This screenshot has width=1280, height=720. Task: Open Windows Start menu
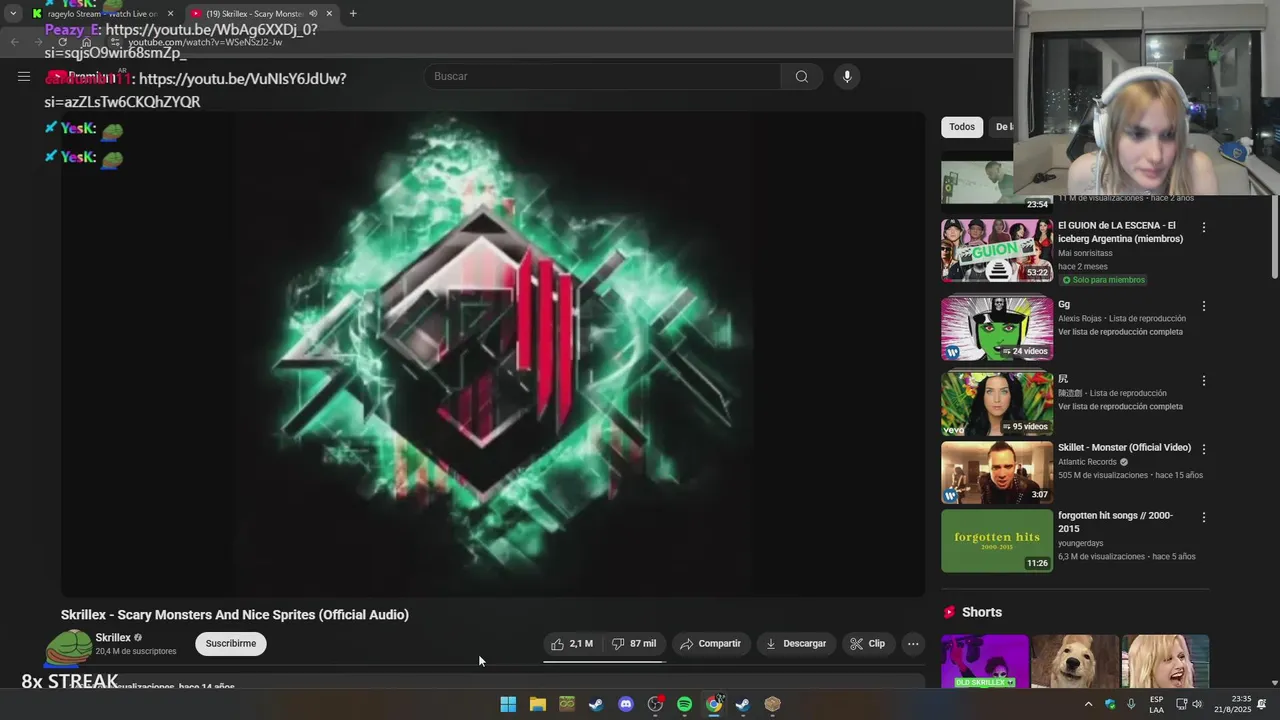point(508,704)
